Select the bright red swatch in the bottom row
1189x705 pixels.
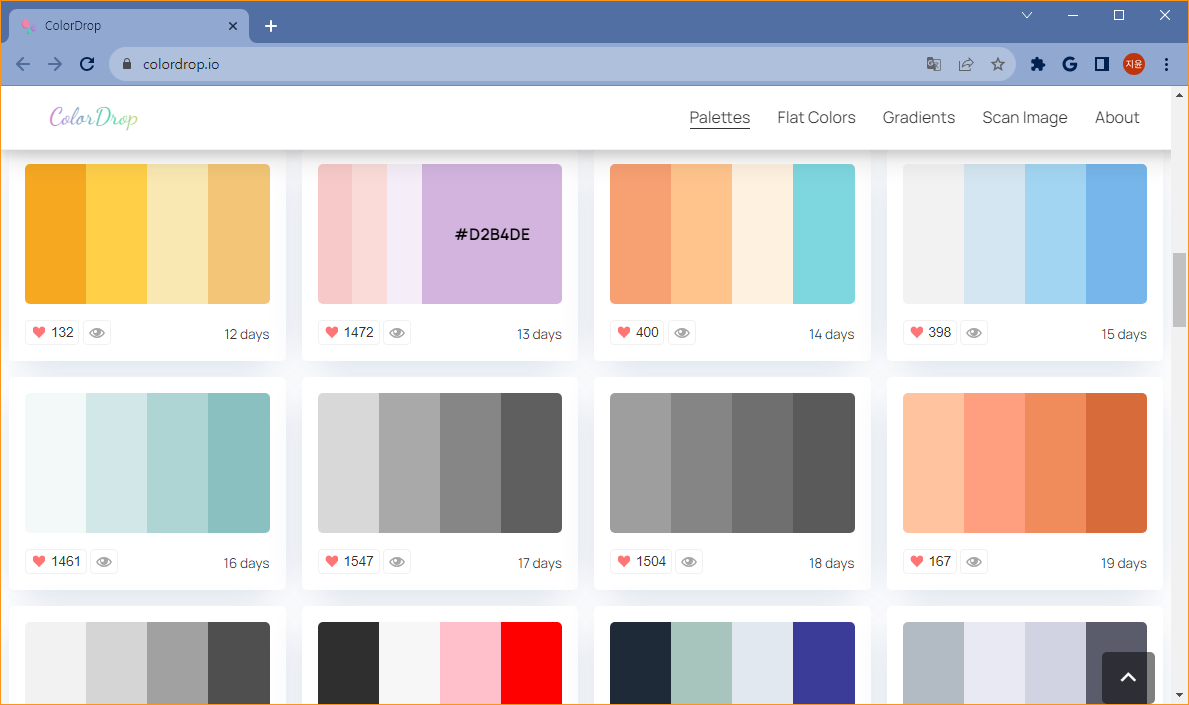532,663
